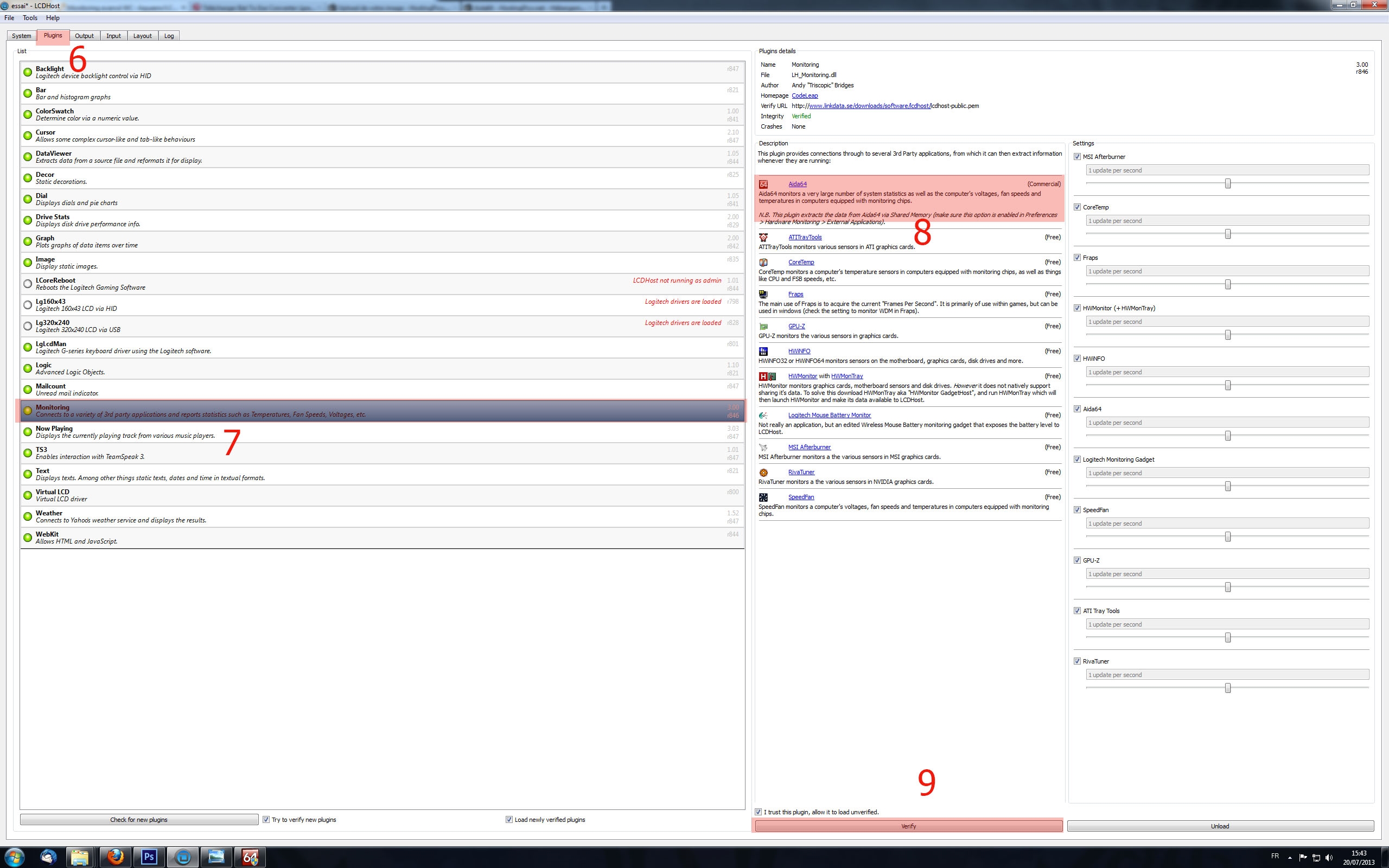The width and height of the screenshot is (1389, 868).
Task: Disable 'Load newly verified plugins' checkbox
Action: coord(509,819)
